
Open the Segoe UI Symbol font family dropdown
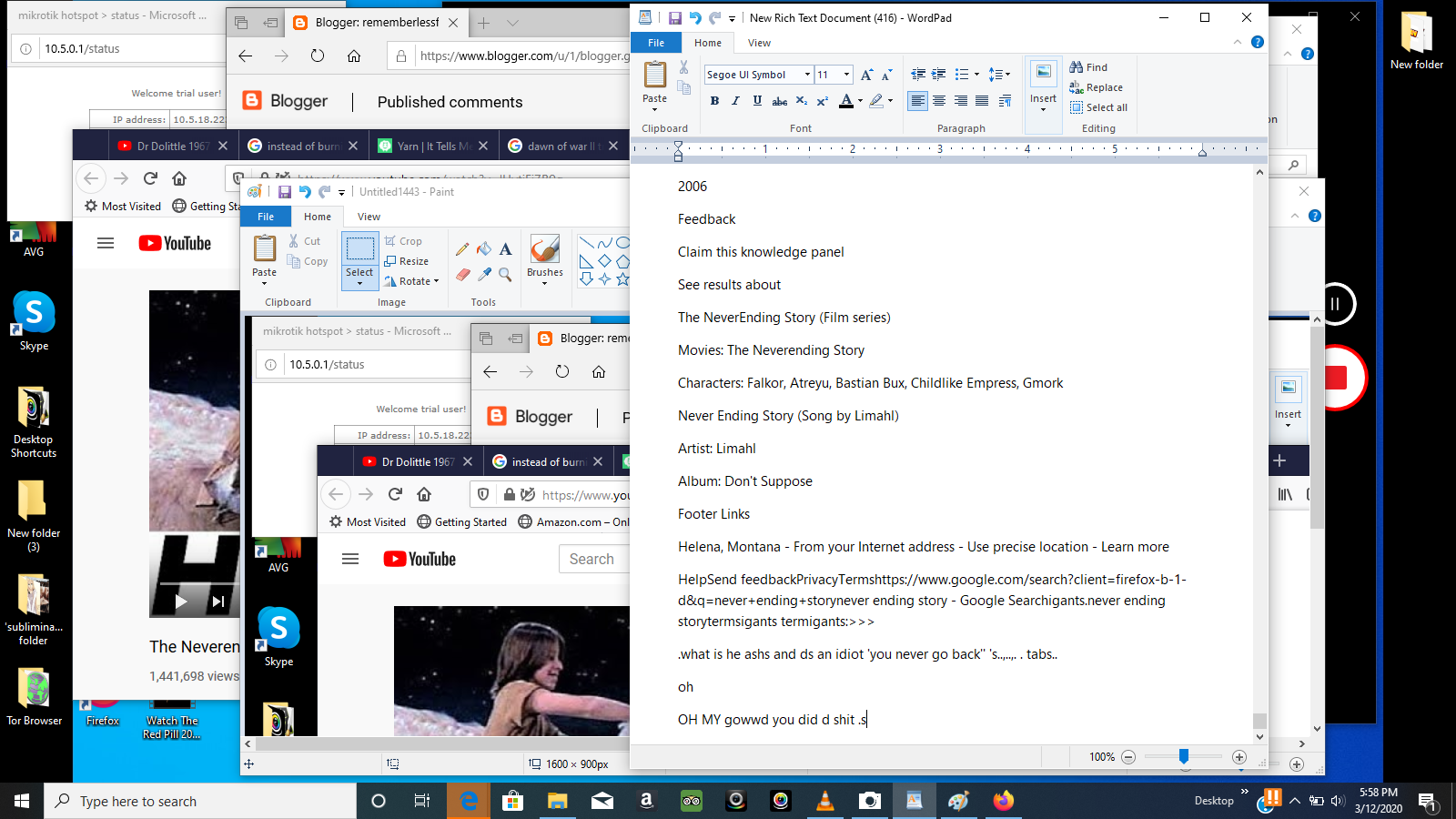tap(807, 75)
